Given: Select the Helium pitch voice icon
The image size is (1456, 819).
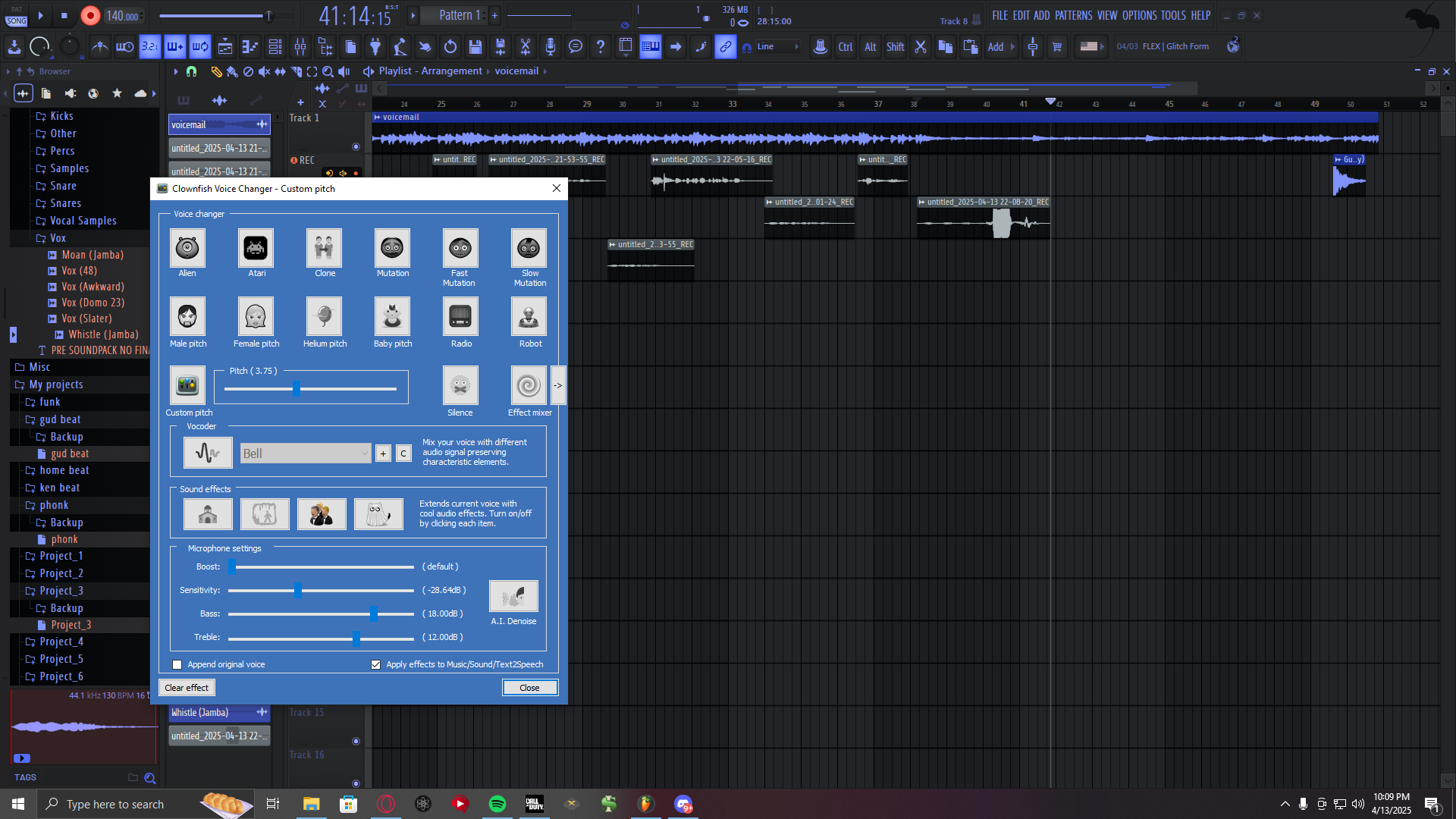Looking at the screenshot, I should [324, 317].
